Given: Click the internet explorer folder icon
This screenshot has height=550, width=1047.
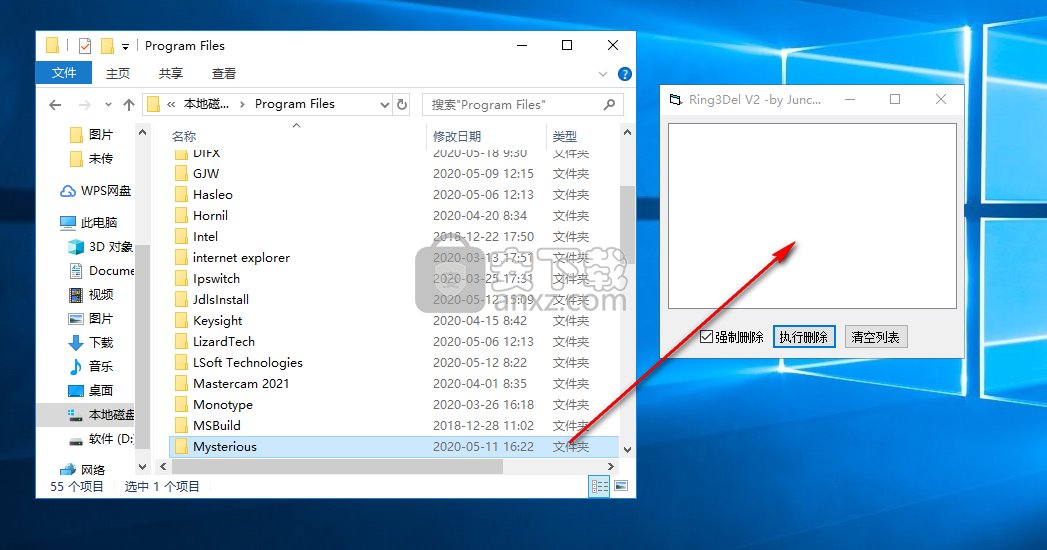Looking at the screenshot, I should 181,258.
